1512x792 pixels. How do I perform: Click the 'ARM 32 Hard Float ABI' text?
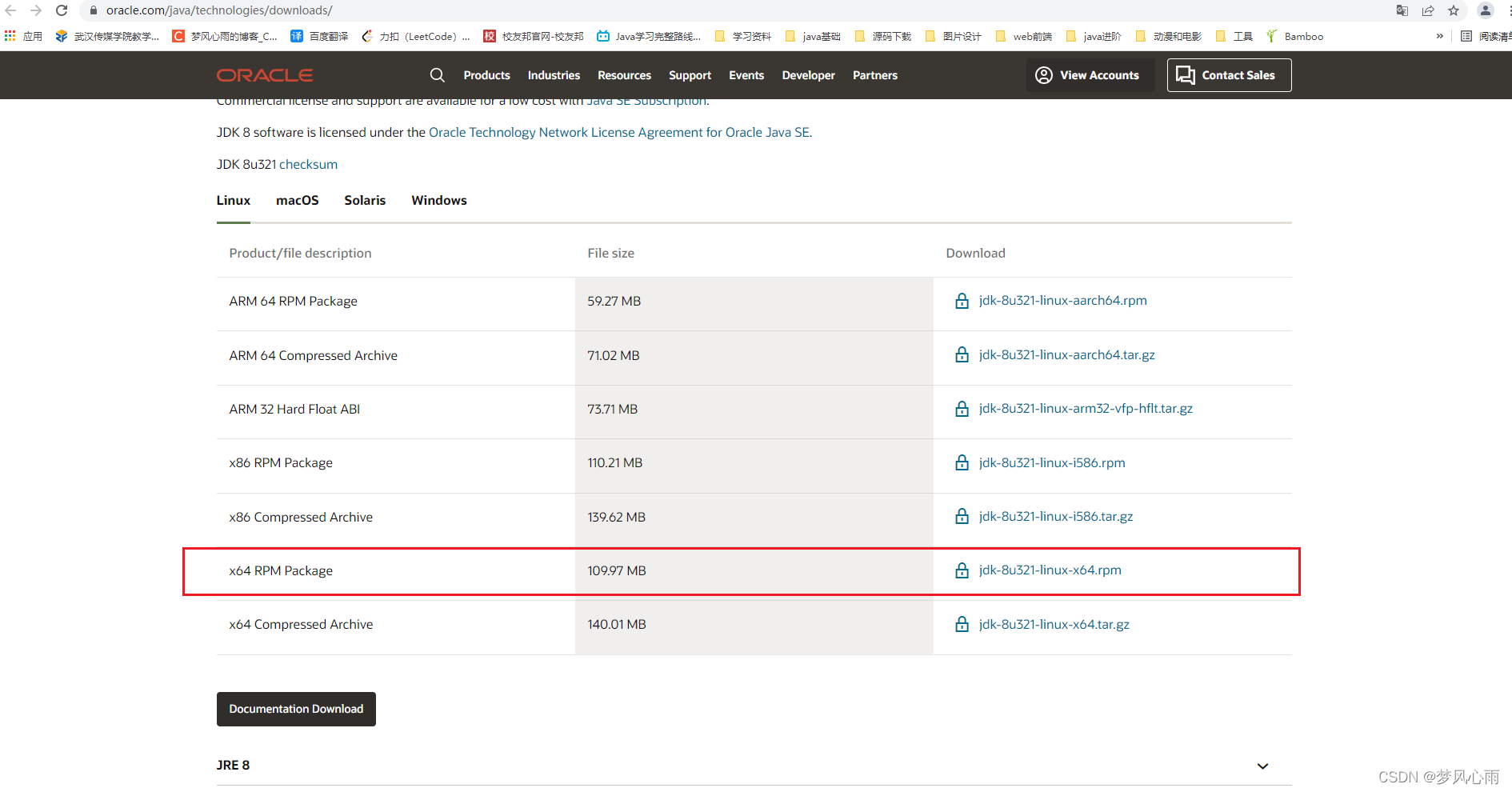pos(294,410)
